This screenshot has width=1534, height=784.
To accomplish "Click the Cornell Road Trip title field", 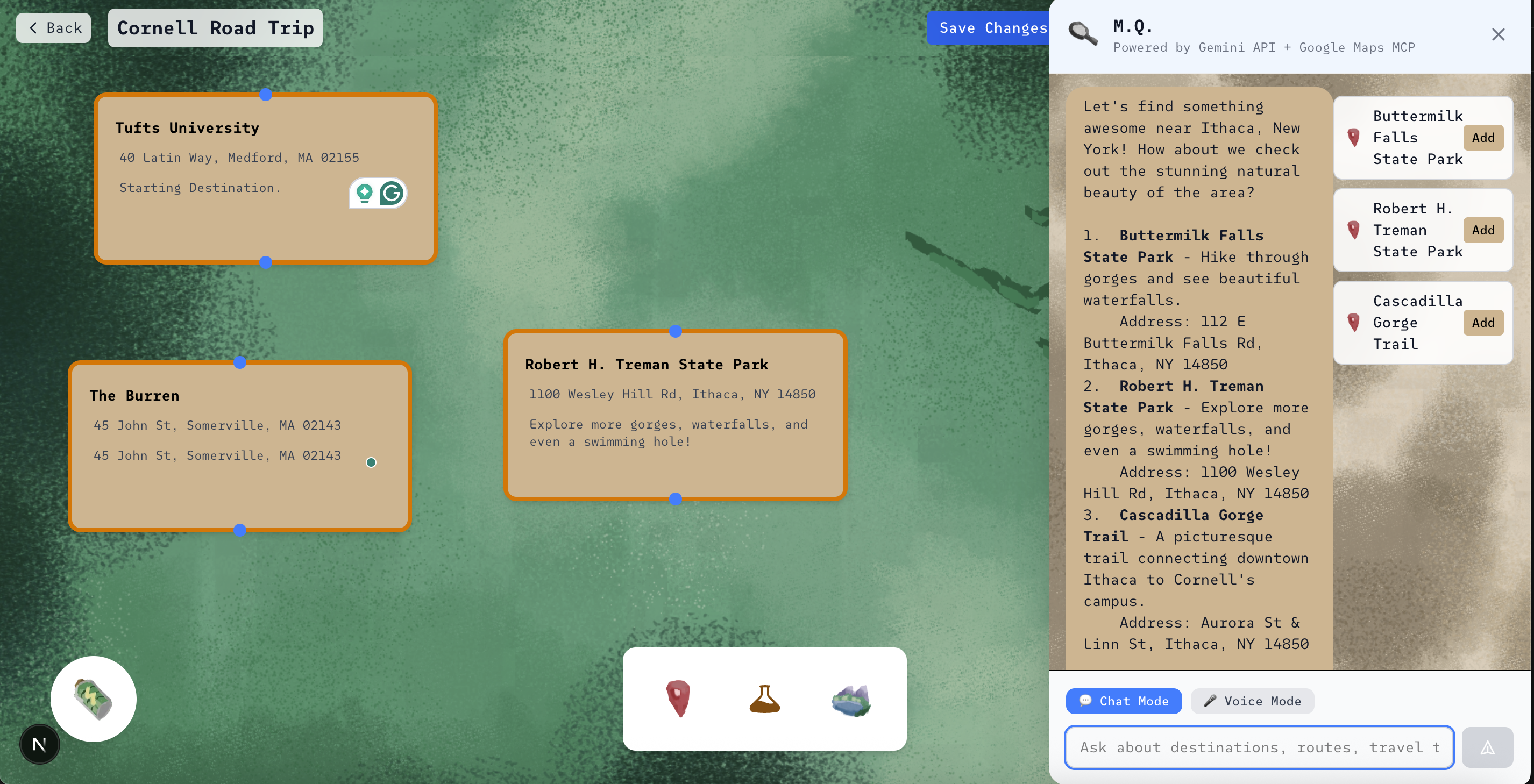I will point(215,28).
